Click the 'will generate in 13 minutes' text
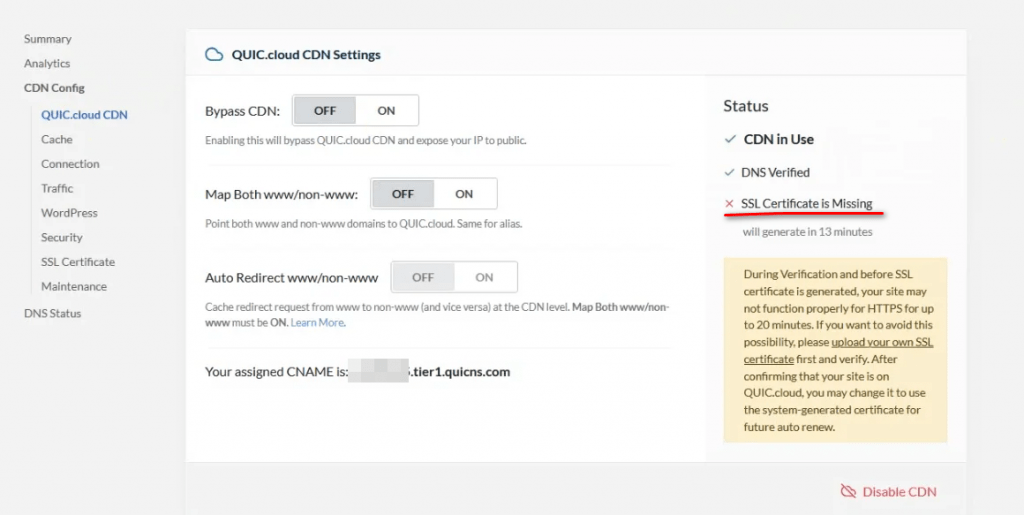The width and height of the screenshot is (1024, 515). pyautogui.click(x=807, y=232)
